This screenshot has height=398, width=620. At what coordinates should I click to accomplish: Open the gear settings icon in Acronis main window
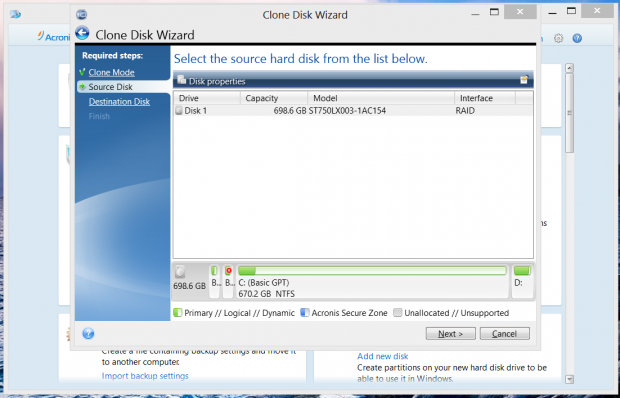[558, 38]
